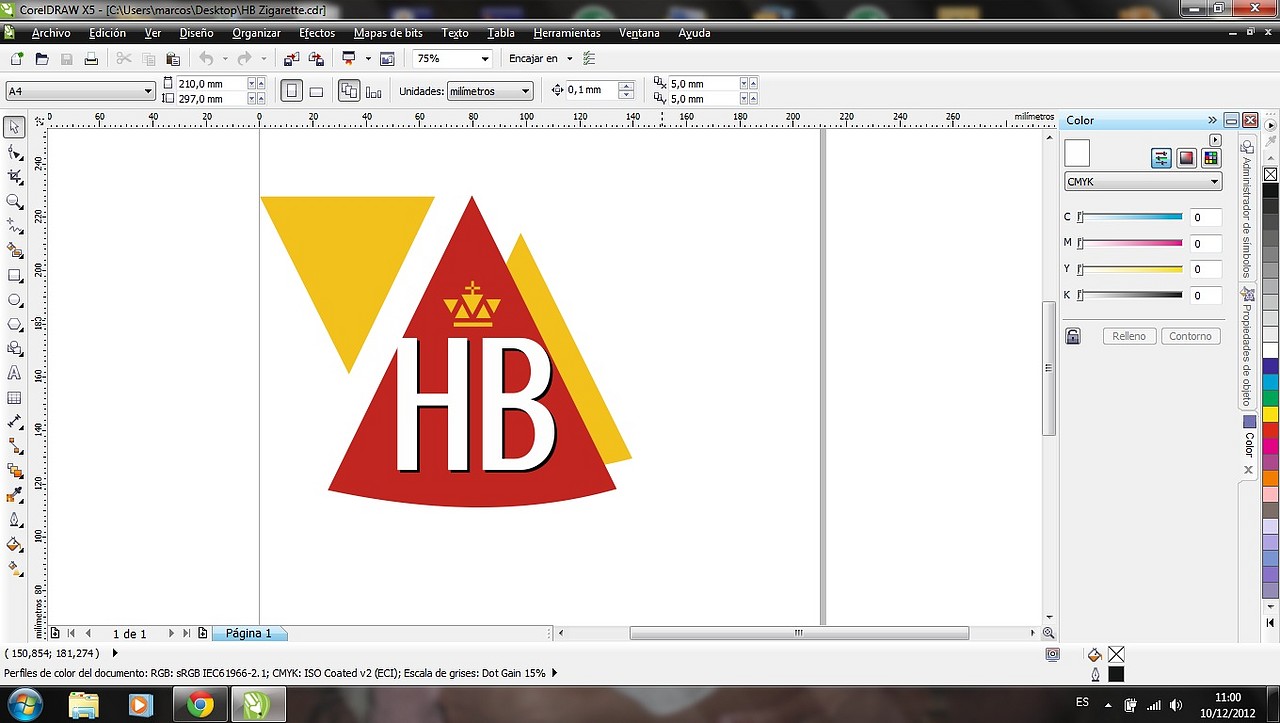Select the Text tool
The height and width of the screenshot is (723, 1280).
point(14,373)
